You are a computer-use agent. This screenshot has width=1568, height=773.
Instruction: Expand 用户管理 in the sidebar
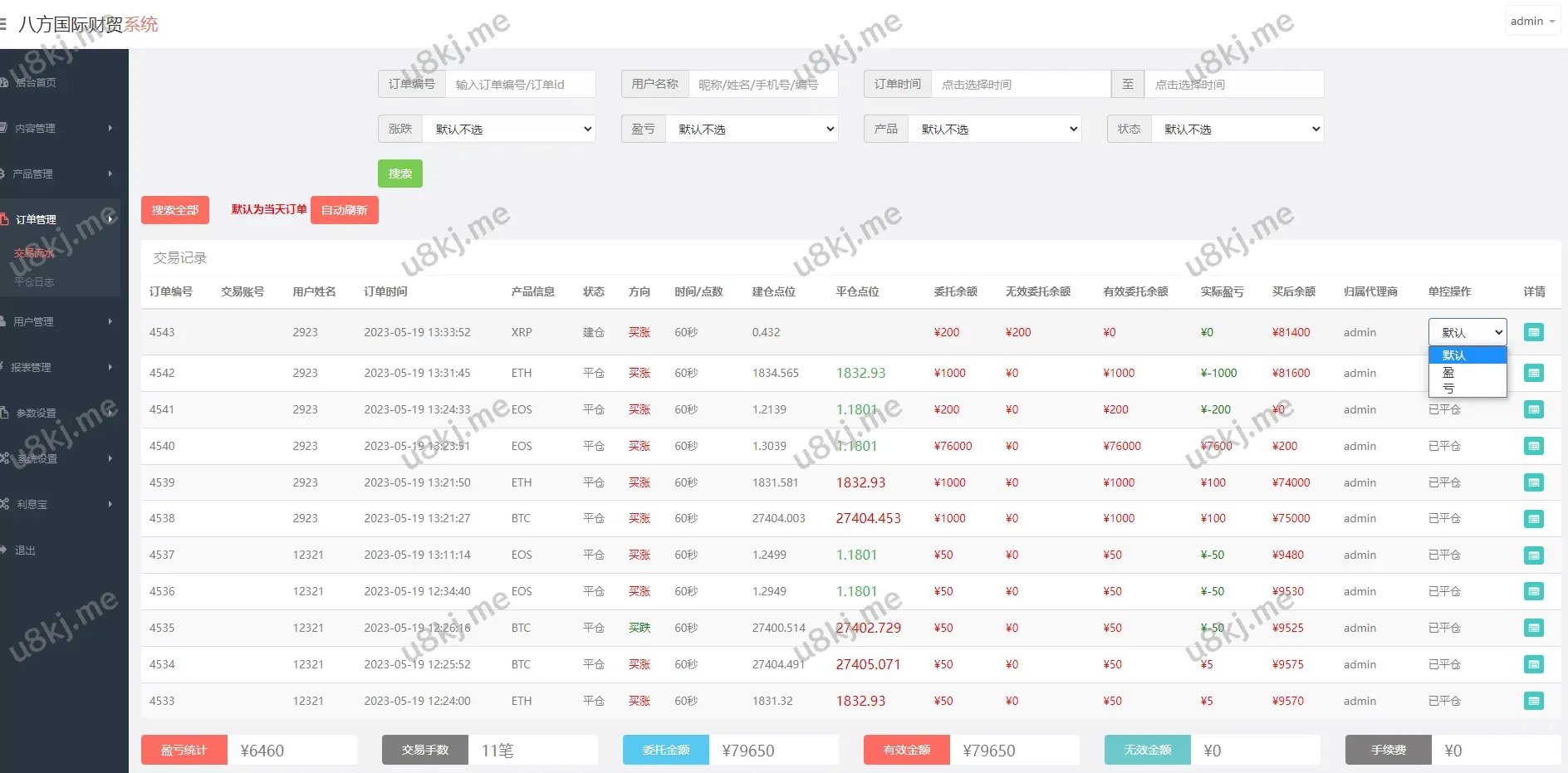pyautogui.click(x=58, y=321)
